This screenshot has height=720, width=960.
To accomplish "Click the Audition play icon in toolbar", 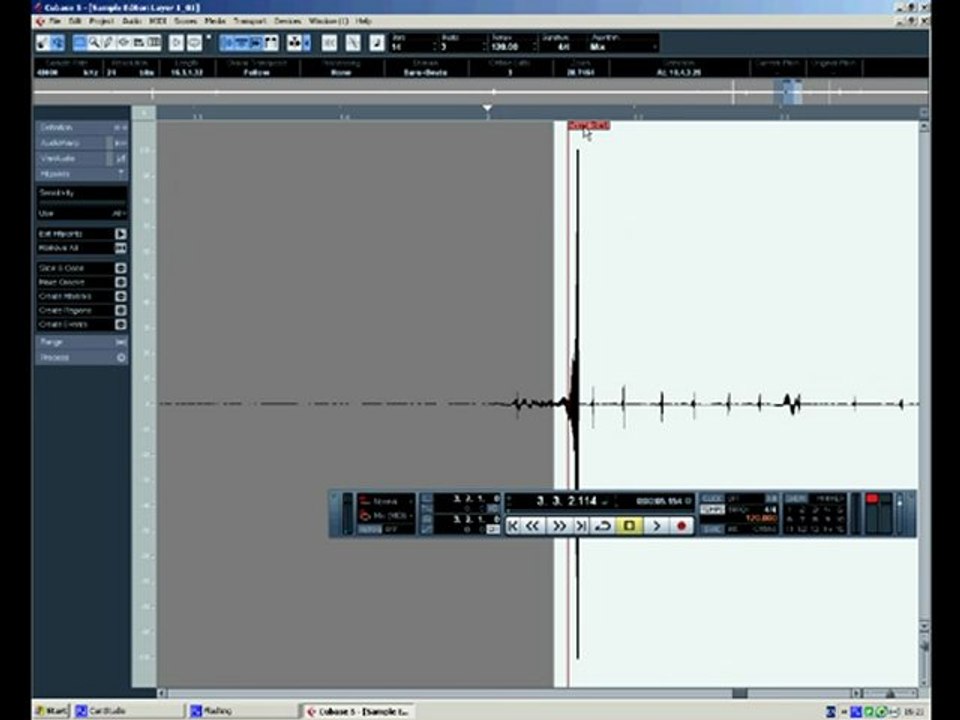I will (x=176, y=43).
